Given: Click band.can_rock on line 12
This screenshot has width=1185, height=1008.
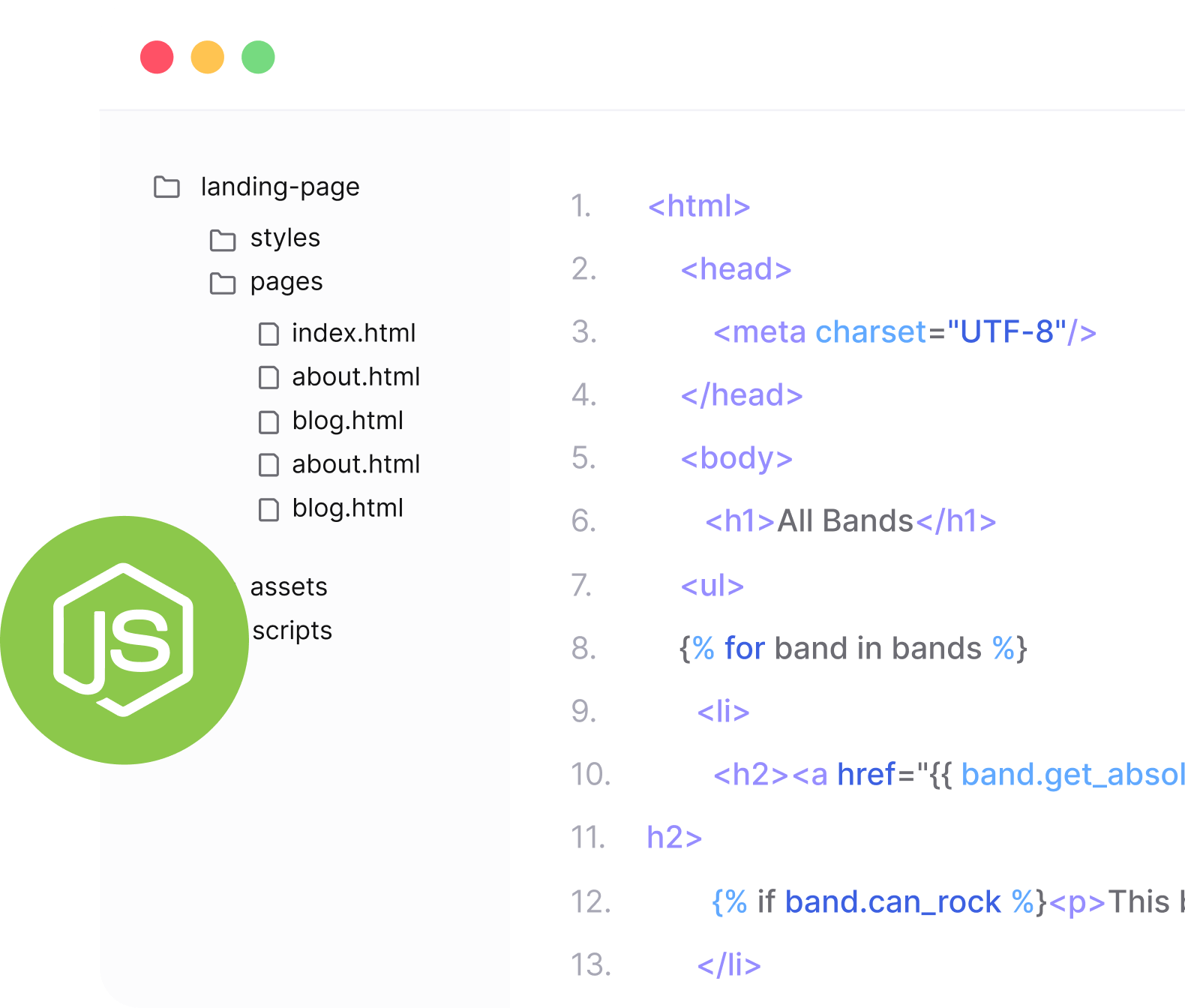Looking at the screenshot, I should pyautogui.click(x=892, y=902).
